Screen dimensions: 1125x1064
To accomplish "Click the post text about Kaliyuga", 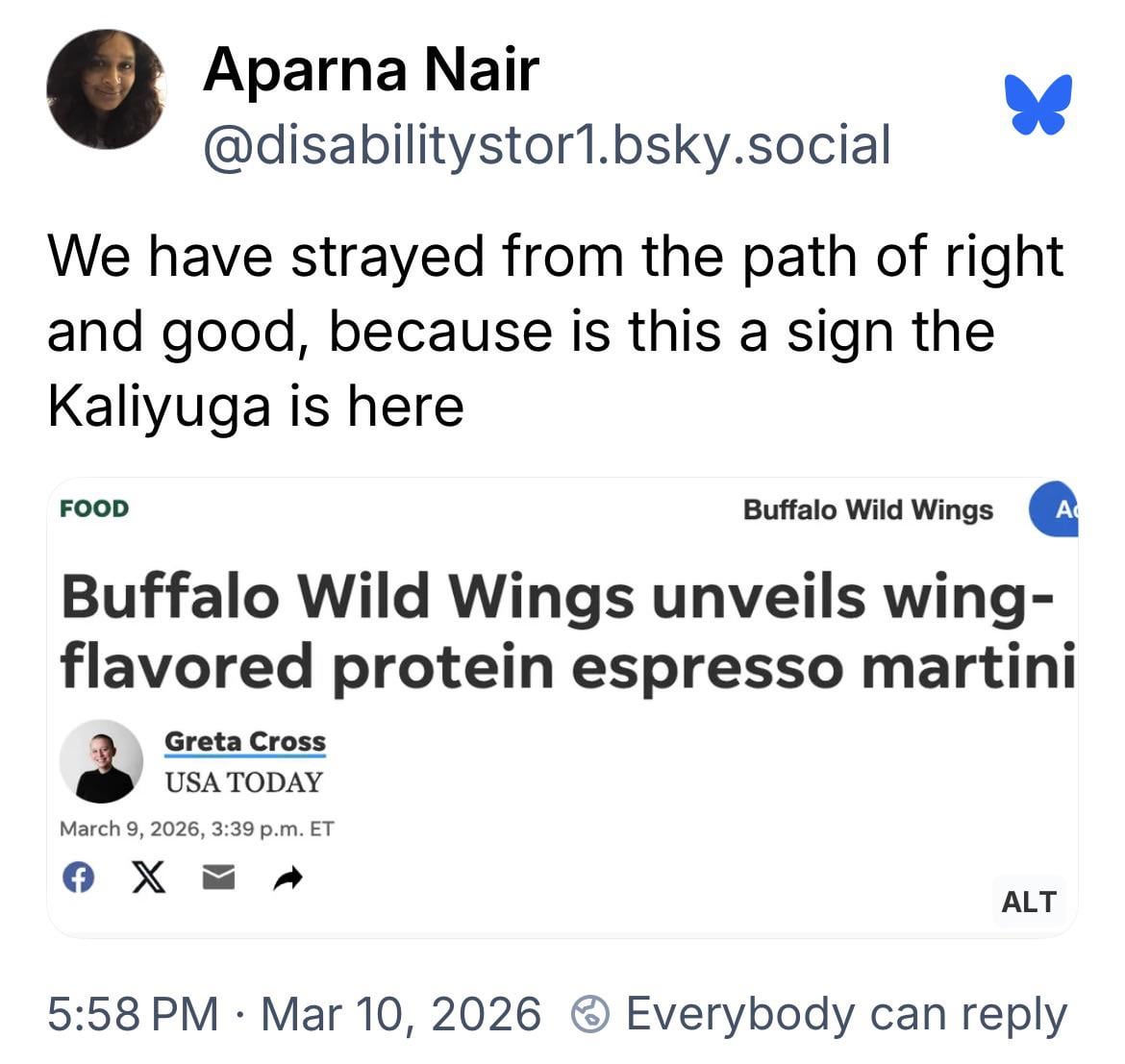I will [555, 331].
